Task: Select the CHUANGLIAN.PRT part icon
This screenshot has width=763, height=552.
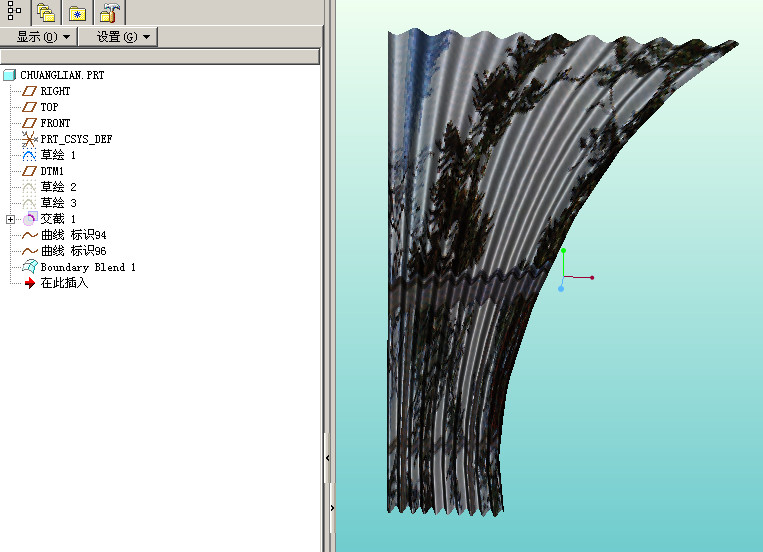Action: coord(9,75)
